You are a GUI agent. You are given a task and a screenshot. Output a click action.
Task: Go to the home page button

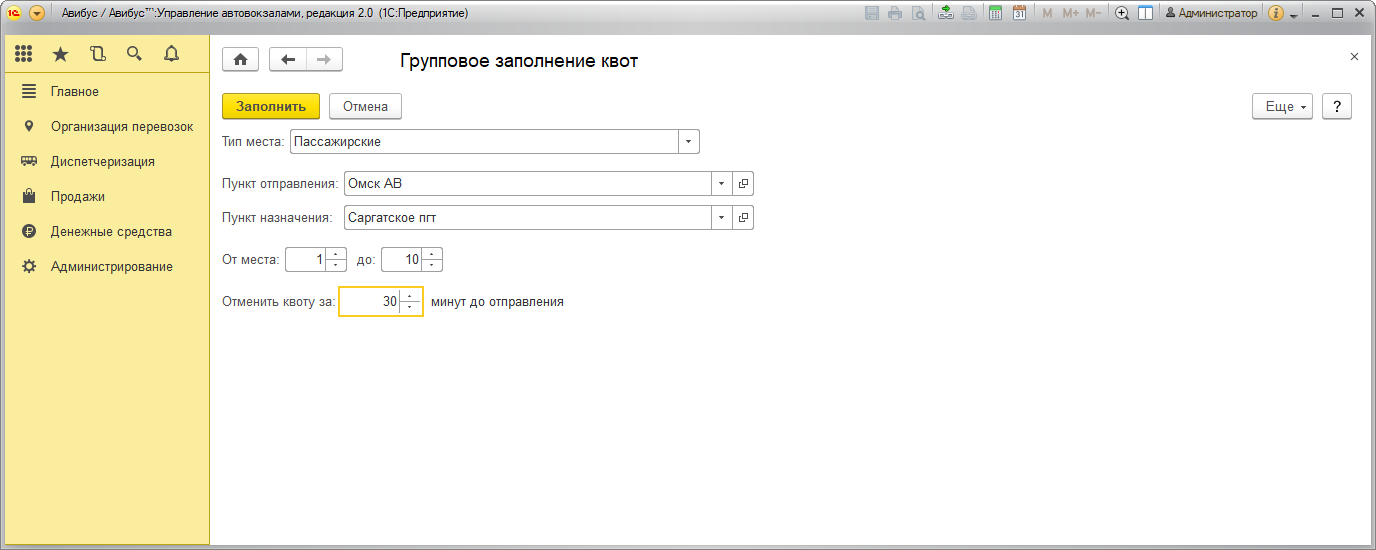click(240, 60)
